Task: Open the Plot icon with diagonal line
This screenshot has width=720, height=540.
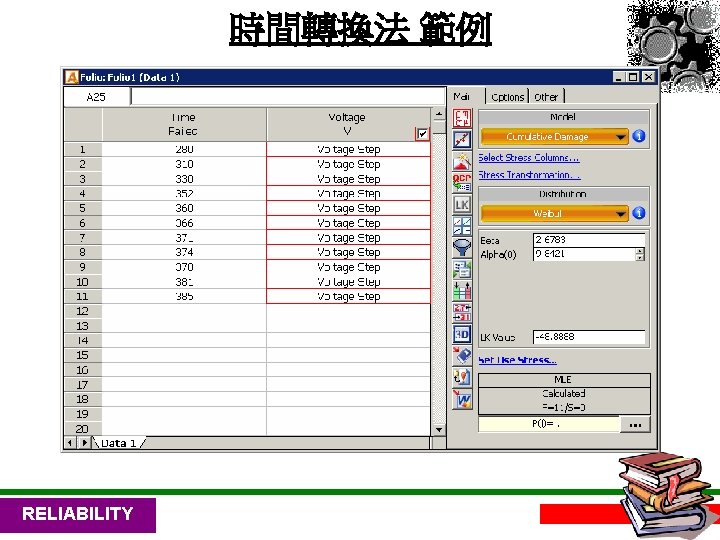Action: click(462, 140)
